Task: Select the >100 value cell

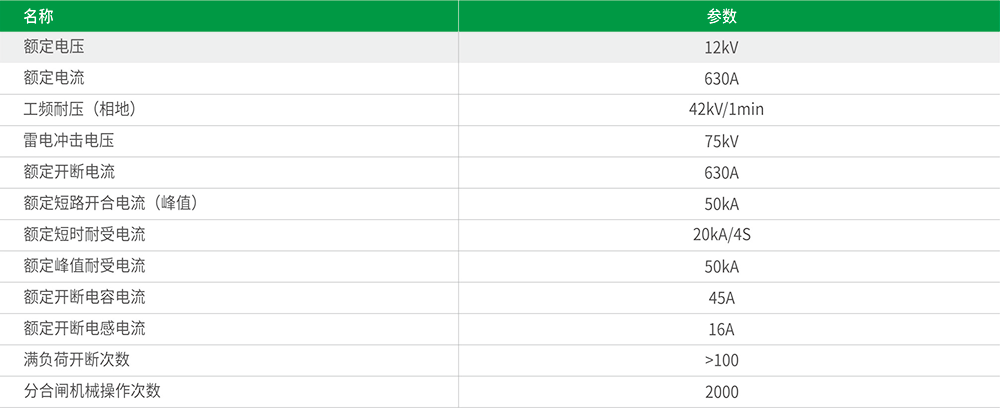Action: tap(721, 360)
